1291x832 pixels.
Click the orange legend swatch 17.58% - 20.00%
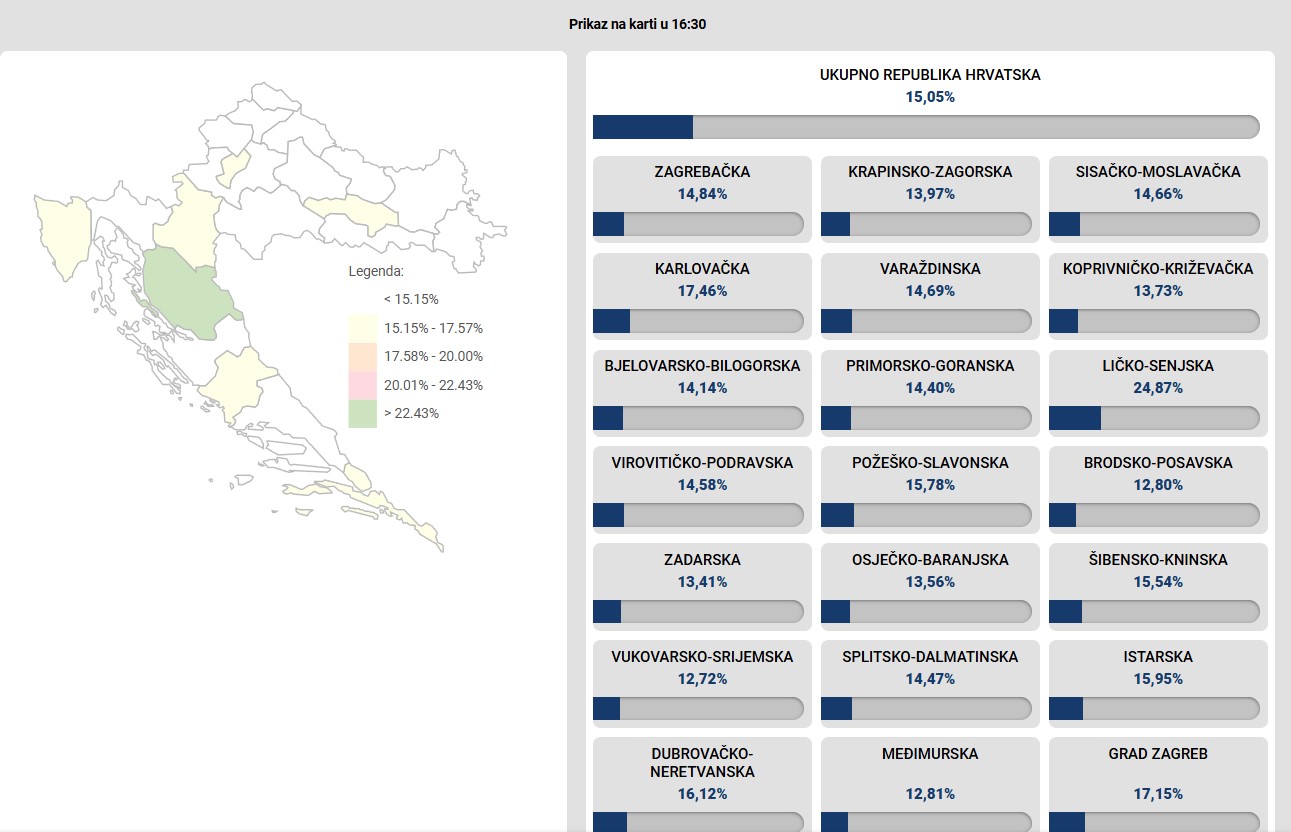coord(362,356)
